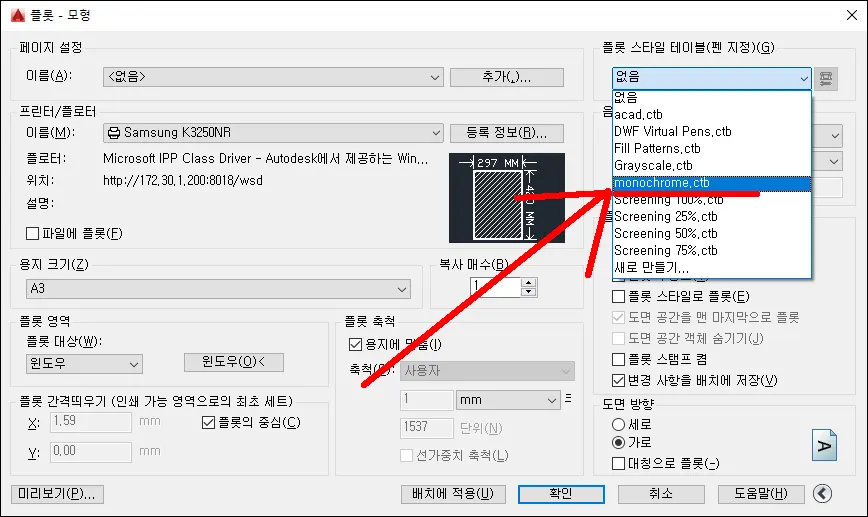Screen dimensions: 868x517
Task: Enable 플롯 스타일로 플롯 checkbox
Action: (618, 296)
